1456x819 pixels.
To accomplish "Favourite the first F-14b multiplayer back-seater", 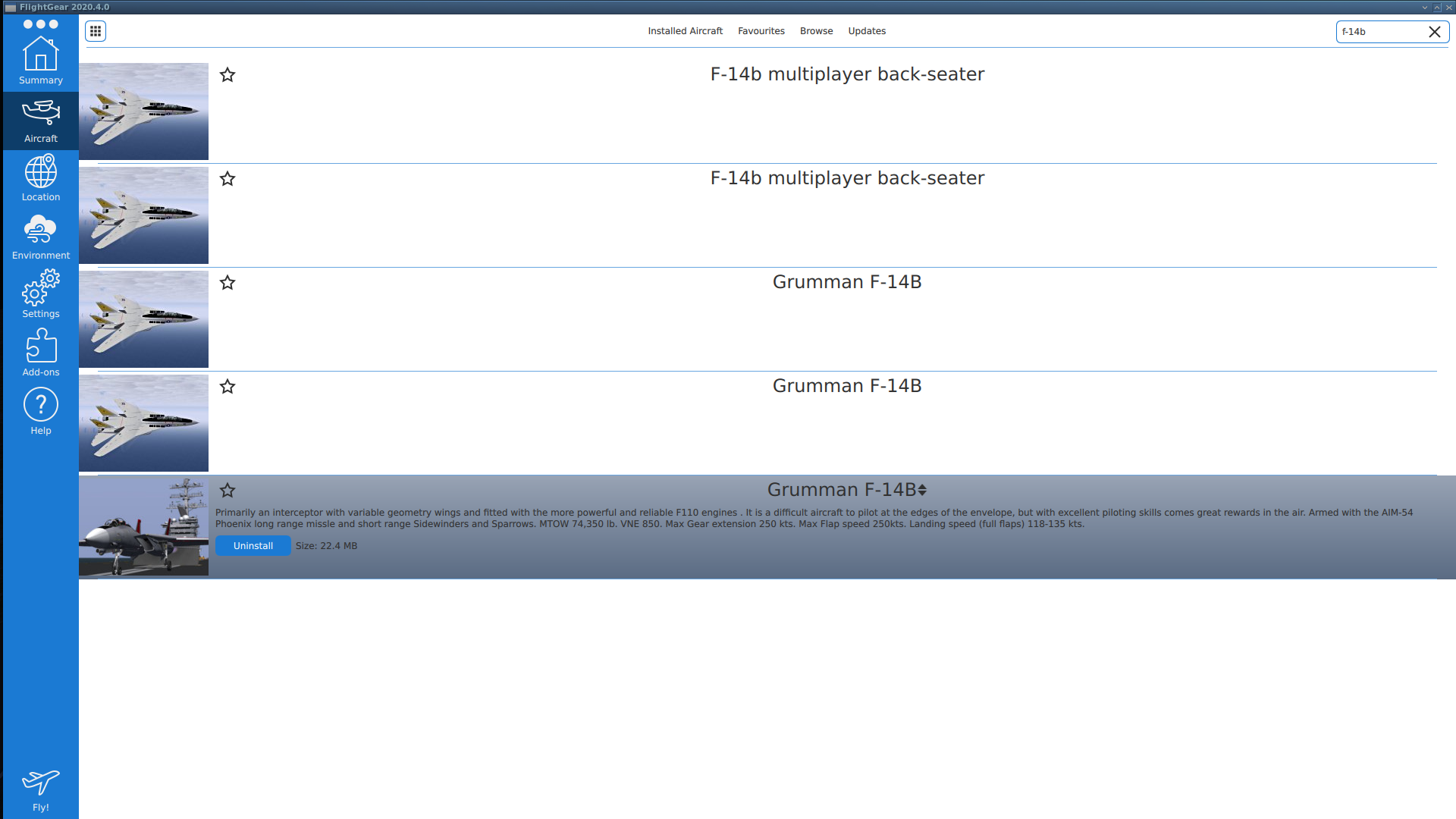I will (x=227, y=74).
